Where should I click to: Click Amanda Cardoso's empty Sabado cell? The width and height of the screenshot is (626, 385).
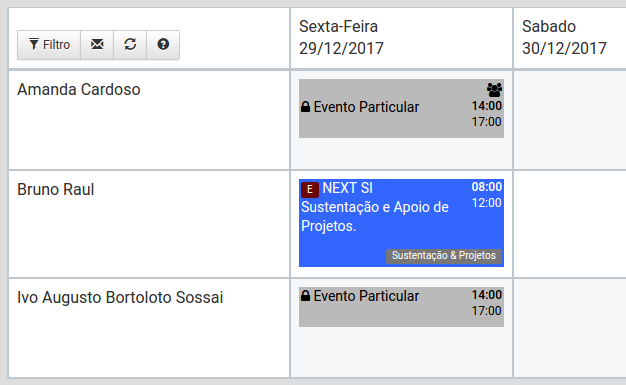coord(570,120)
